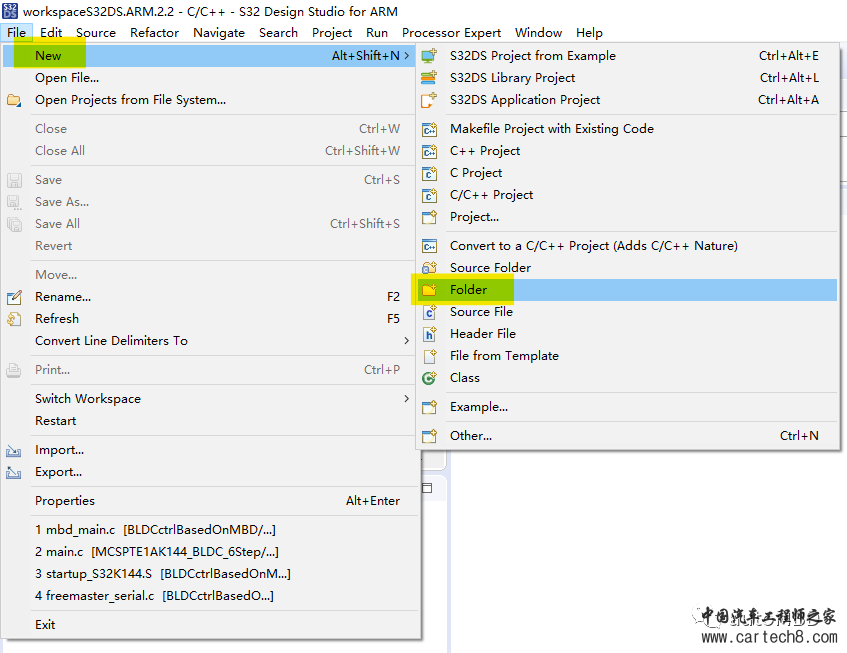Click the Other... wizard icon
The image size is (847, 653).
[429, 436]
